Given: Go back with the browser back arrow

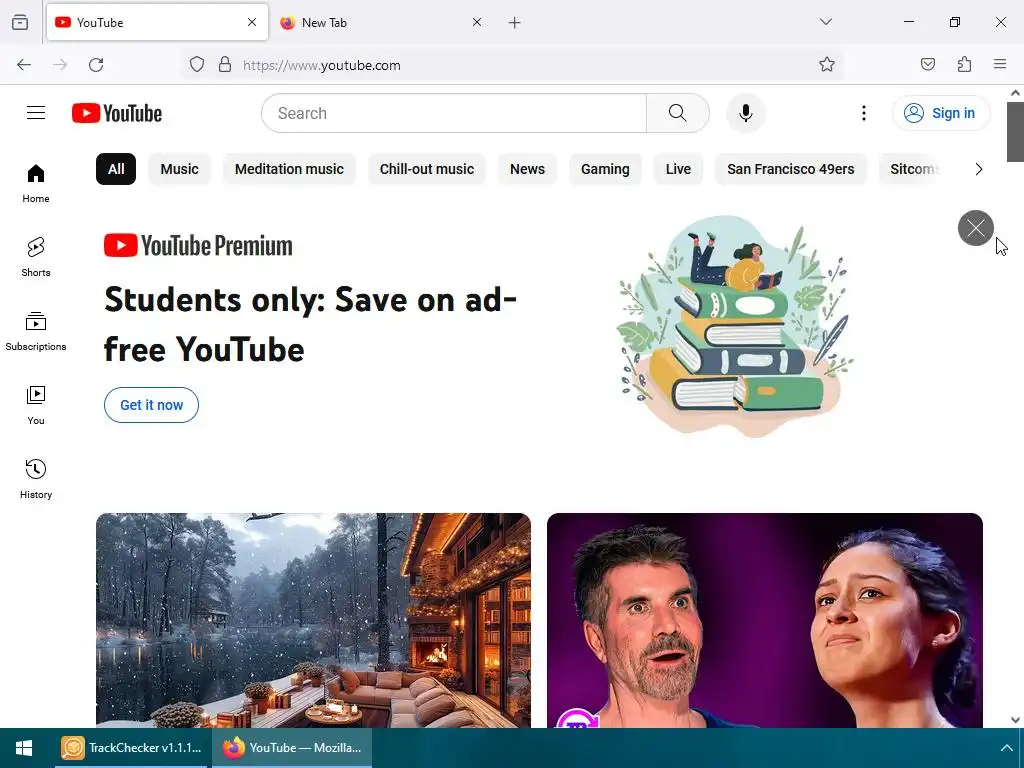Looking at the screenshot, I should [x=24, y=65].
